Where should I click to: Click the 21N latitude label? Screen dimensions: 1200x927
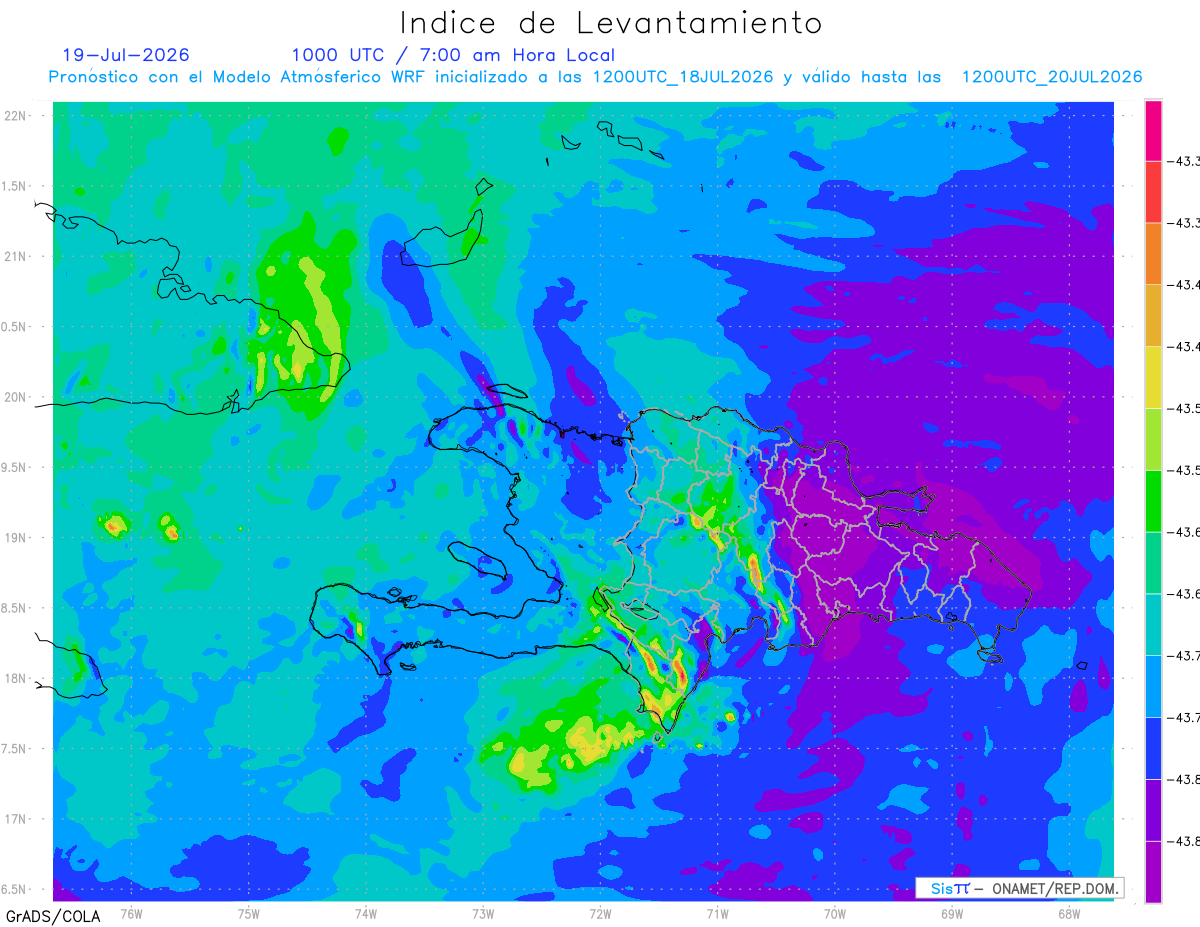tap(15, 257)
